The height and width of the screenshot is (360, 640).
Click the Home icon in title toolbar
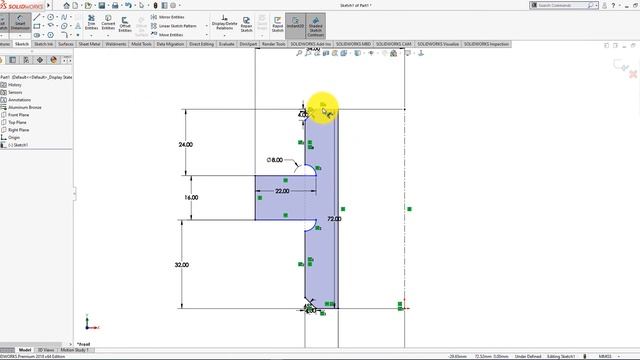[x=67, y=5]
